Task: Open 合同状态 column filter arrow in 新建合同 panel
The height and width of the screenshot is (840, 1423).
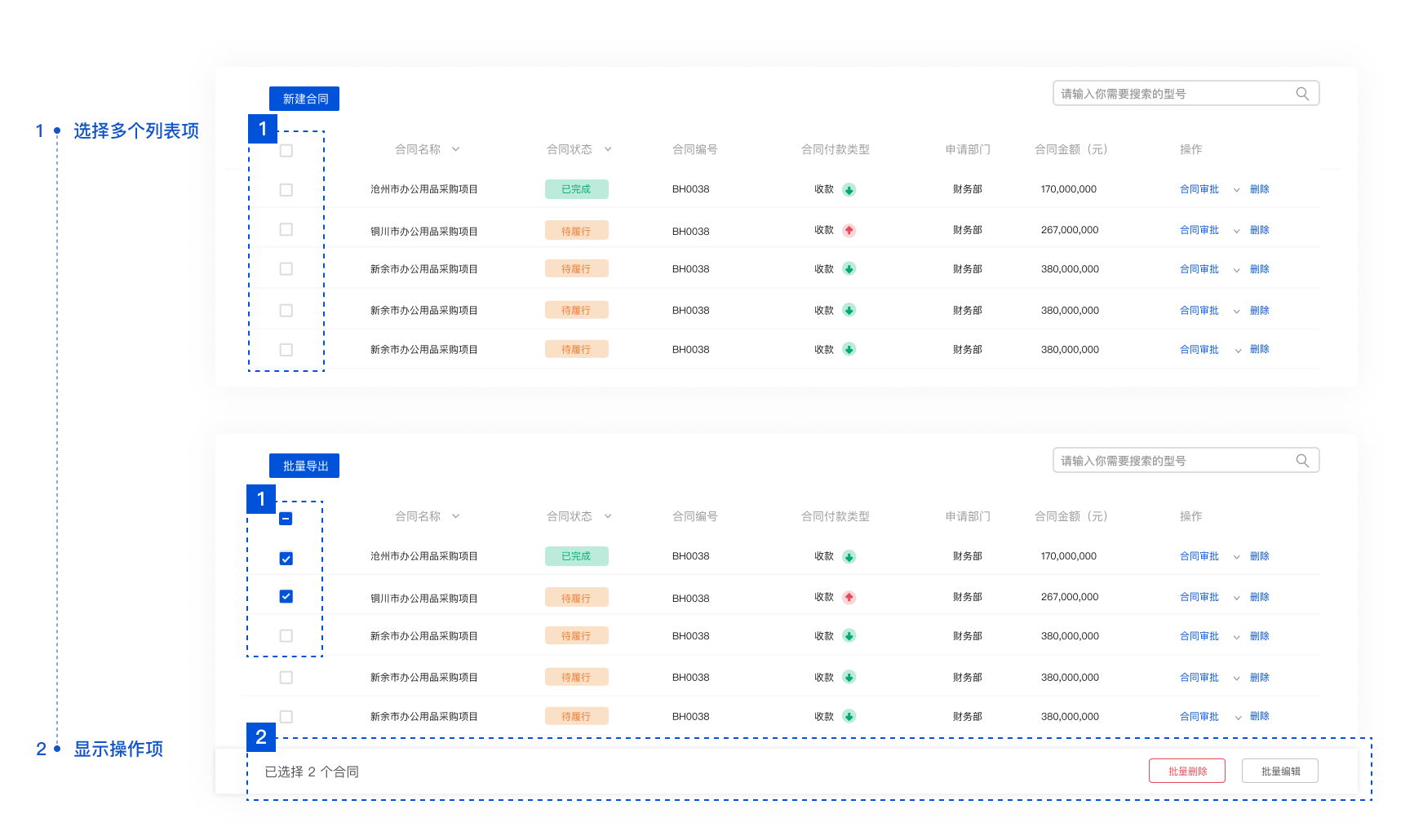Action: click(608, 149)
